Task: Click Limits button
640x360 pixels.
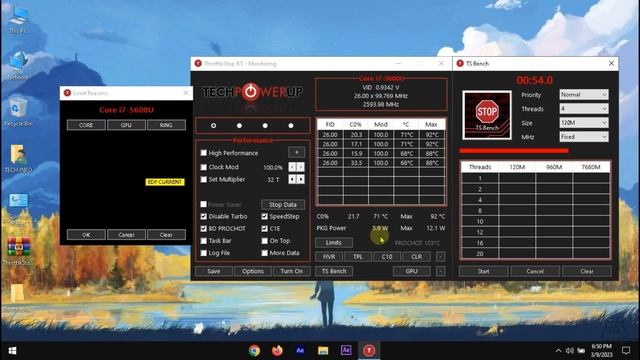Action: click(334, 242)
